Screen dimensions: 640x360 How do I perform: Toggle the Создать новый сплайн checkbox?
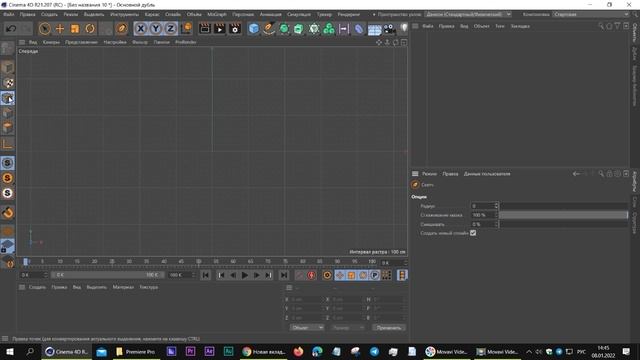[x=473, y=233]
